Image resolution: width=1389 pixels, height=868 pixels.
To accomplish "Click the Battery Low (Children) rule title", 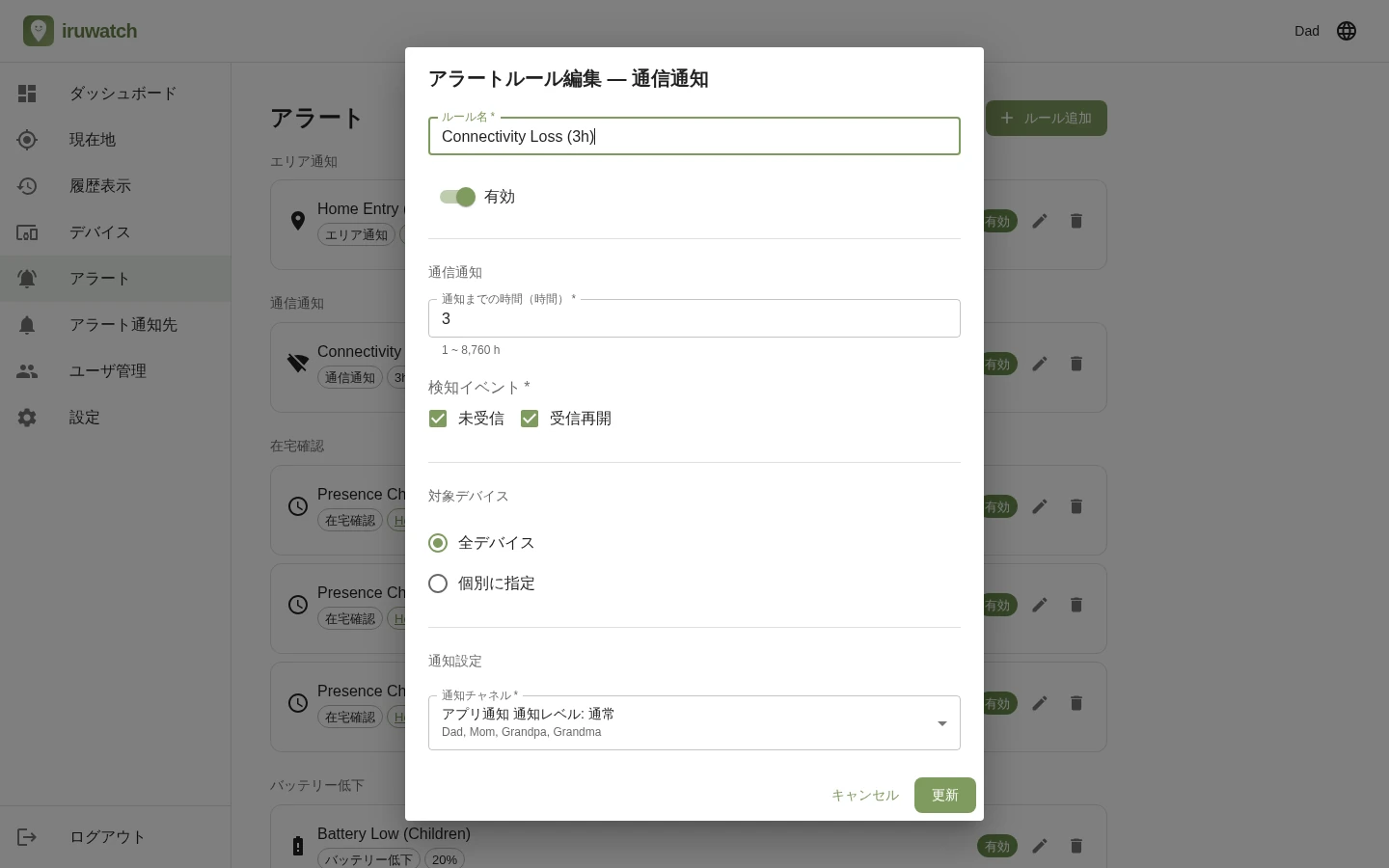I will [394, 834].
